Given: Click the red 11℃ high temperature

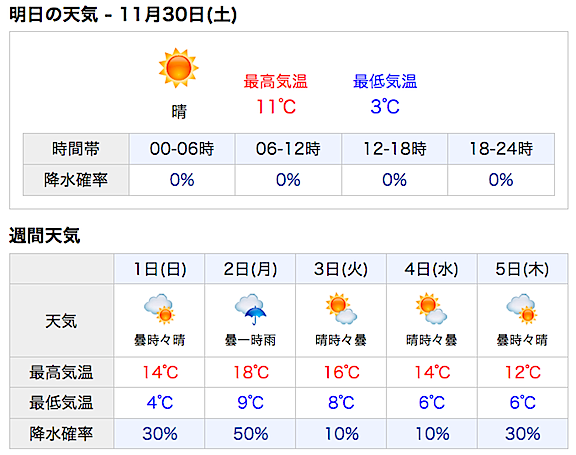Looking at the screenshot, I should pyautogui.click(x=276, y=107).
